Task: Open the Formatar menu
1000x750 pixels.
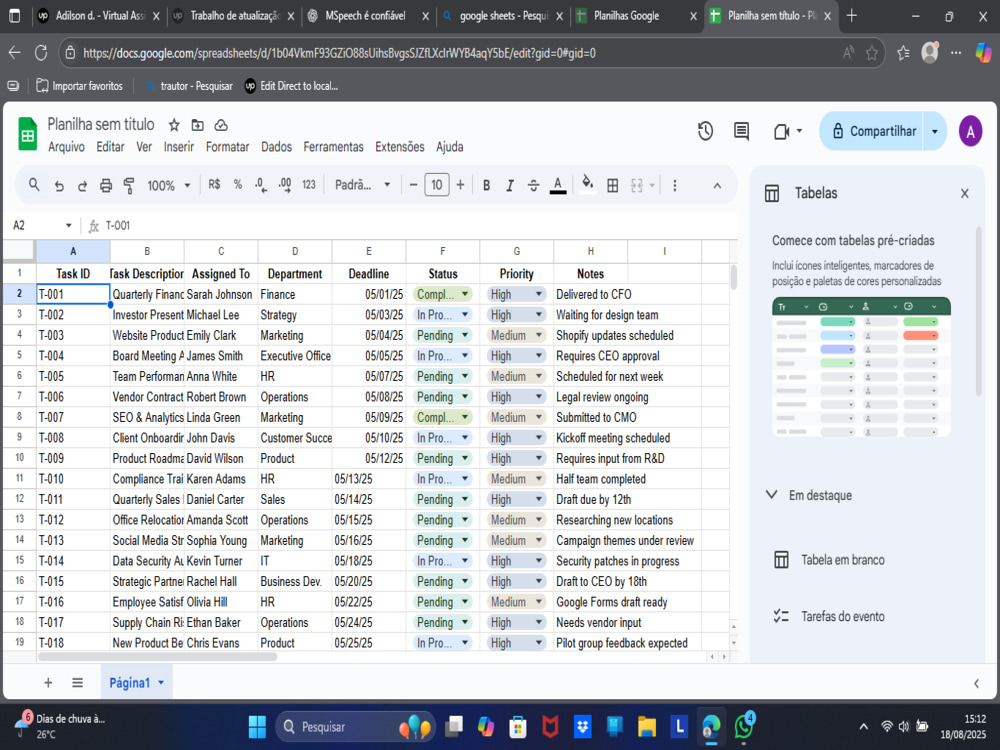Action: 227,147
